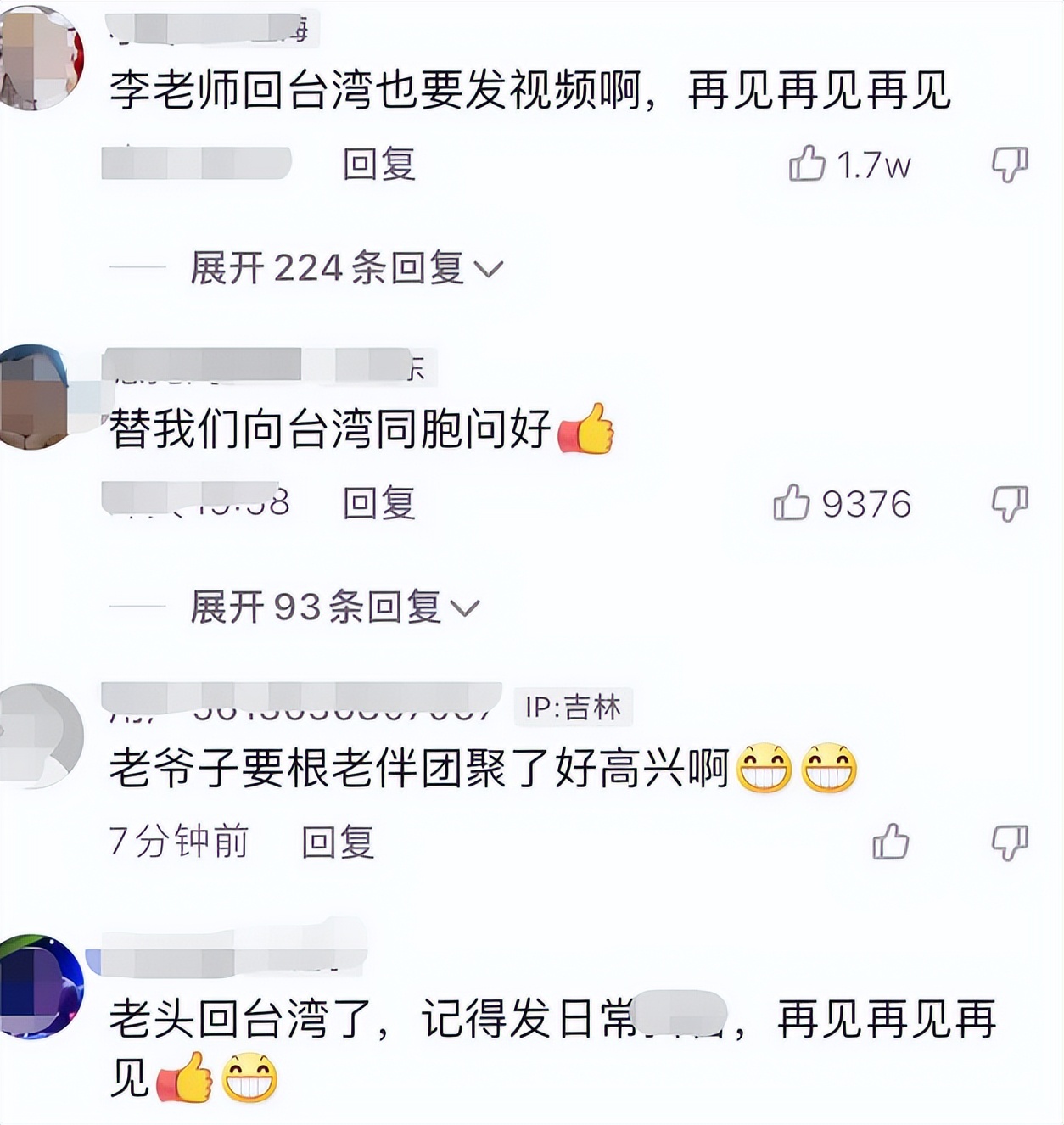
Task: Reply to the 替我们向台湾同胞问好 comment
Action: 379,503
